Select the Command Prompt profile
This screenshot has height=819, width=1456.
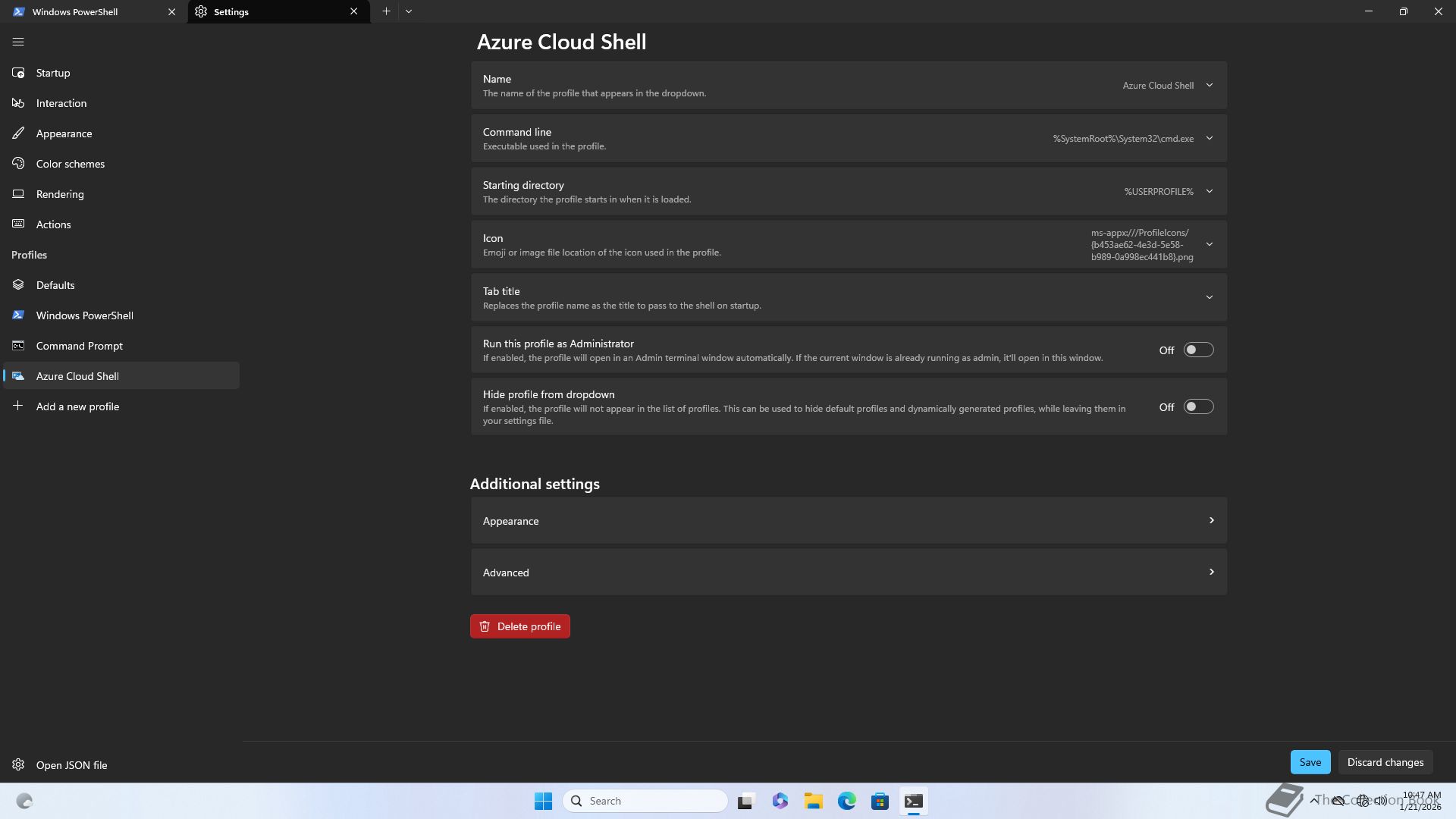pos(79,346)
